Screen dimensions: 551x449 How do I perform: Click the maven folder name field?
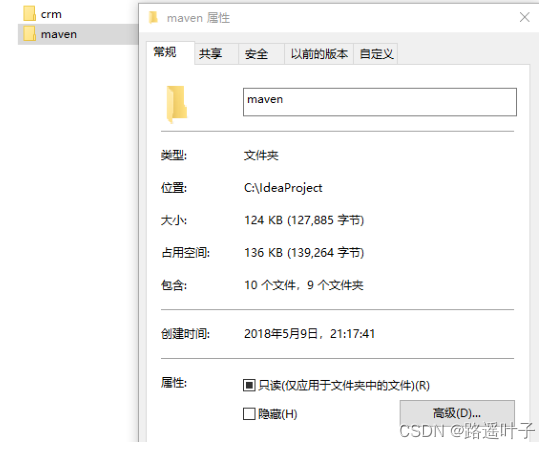click(x=380, y=102)
